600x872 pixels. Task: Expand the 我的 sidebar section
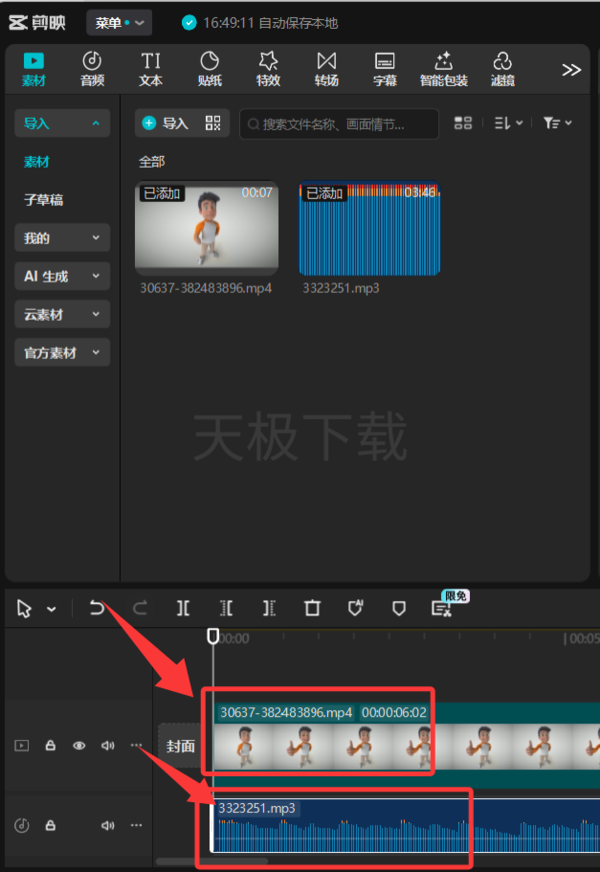tap(62, 238)
